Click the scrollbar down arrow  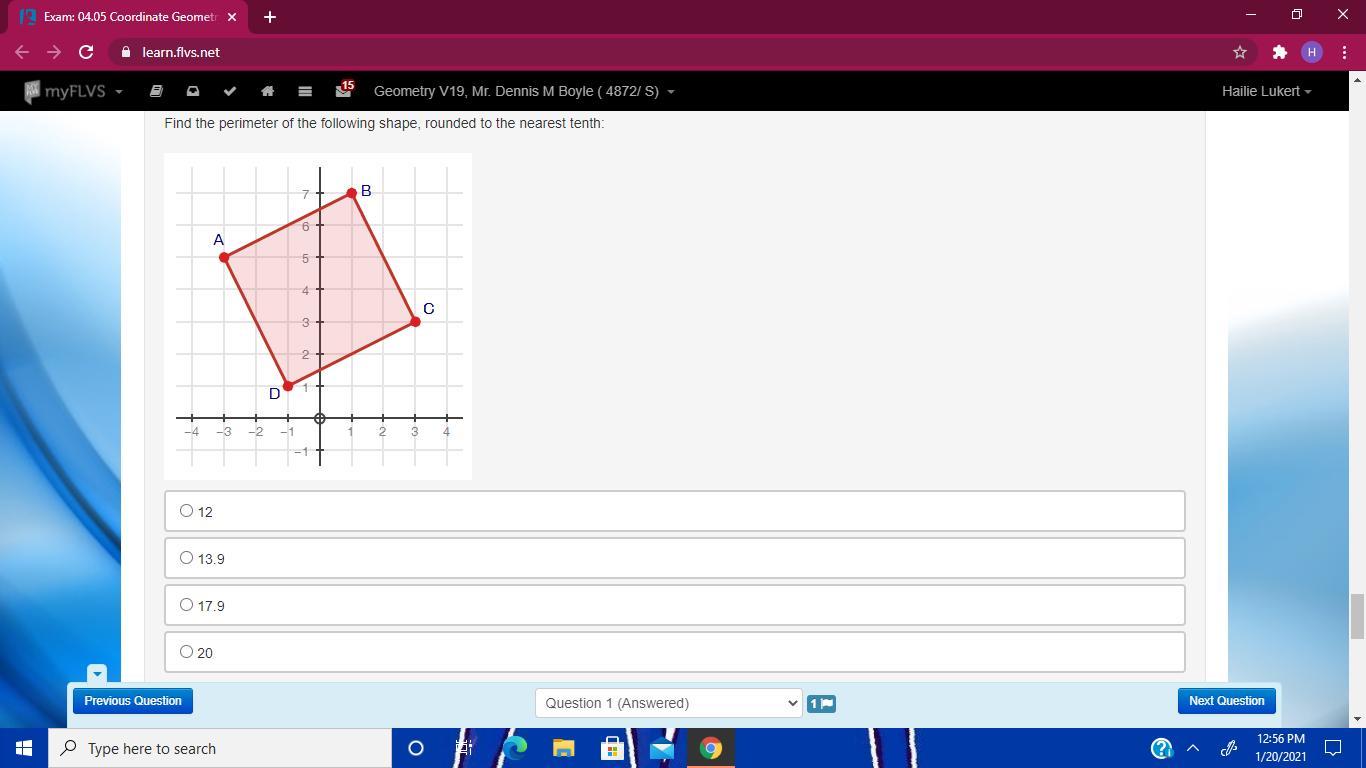click(1357, 719)
